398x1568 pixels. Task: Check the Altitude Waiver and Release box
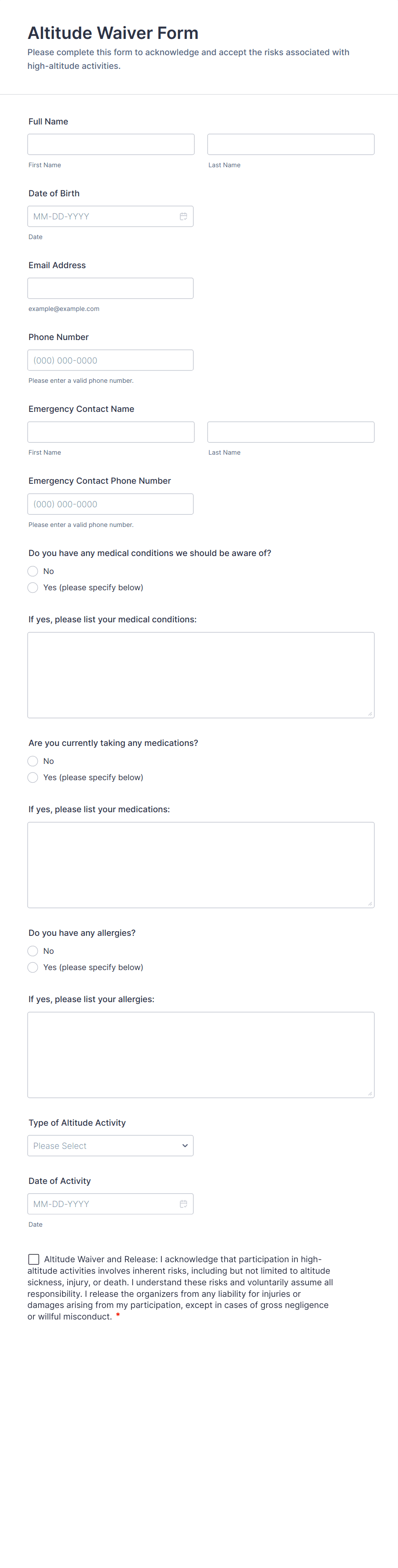[34, 1259]
